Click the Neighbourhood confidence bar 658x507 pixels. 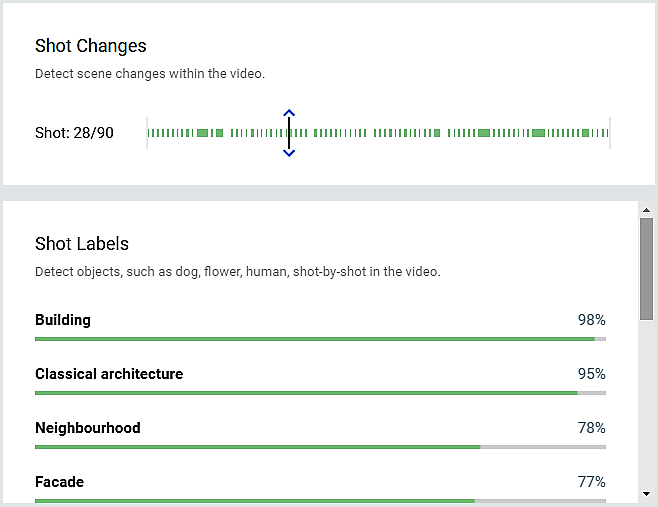[320, 447]
